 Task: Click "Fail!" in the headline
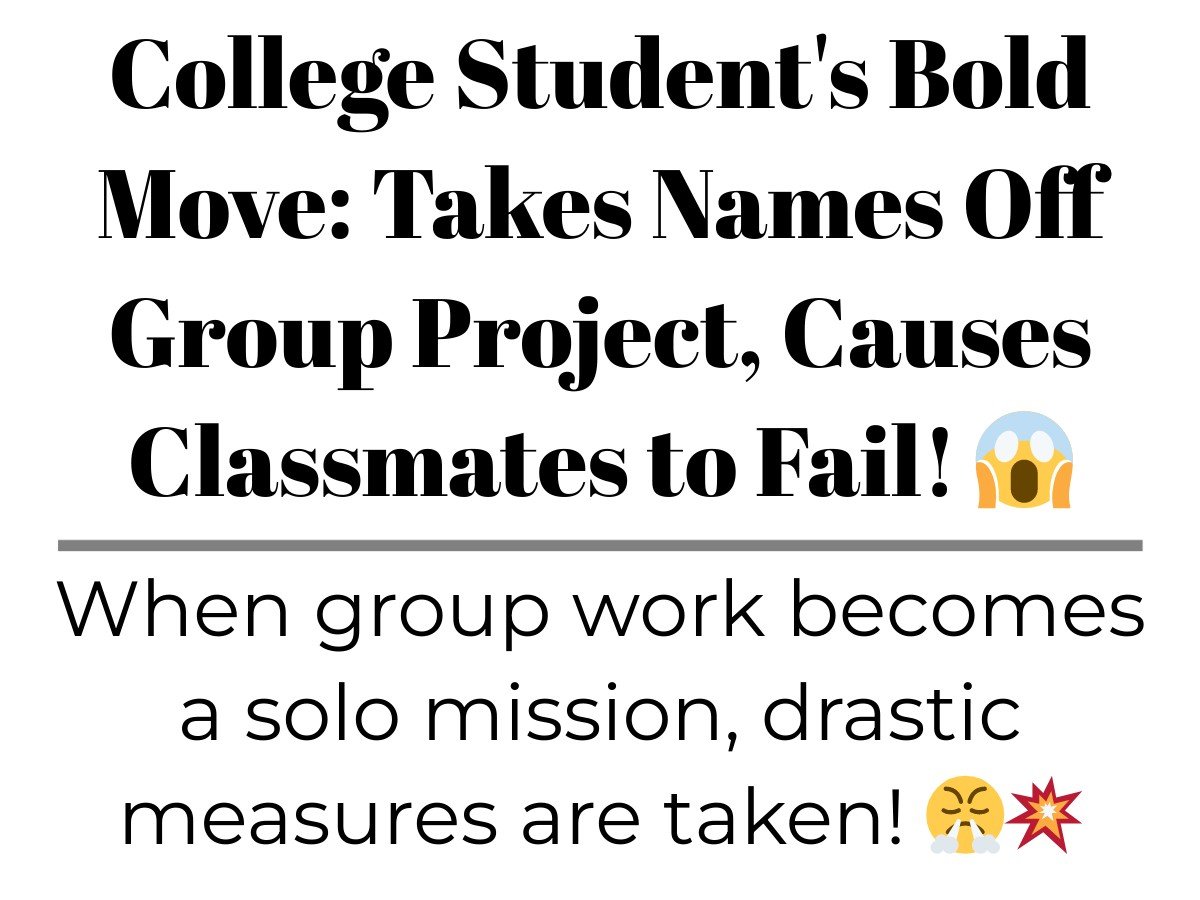[849, 462]
